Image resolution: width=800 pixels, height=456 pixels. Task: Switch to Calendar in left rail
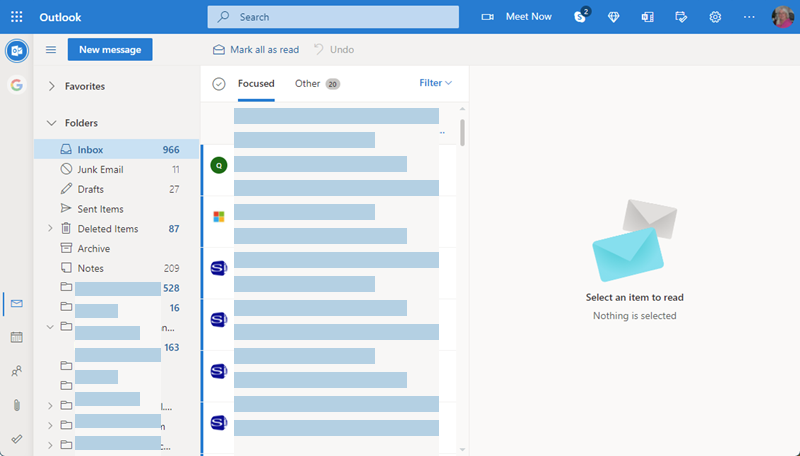coord(17,337)
